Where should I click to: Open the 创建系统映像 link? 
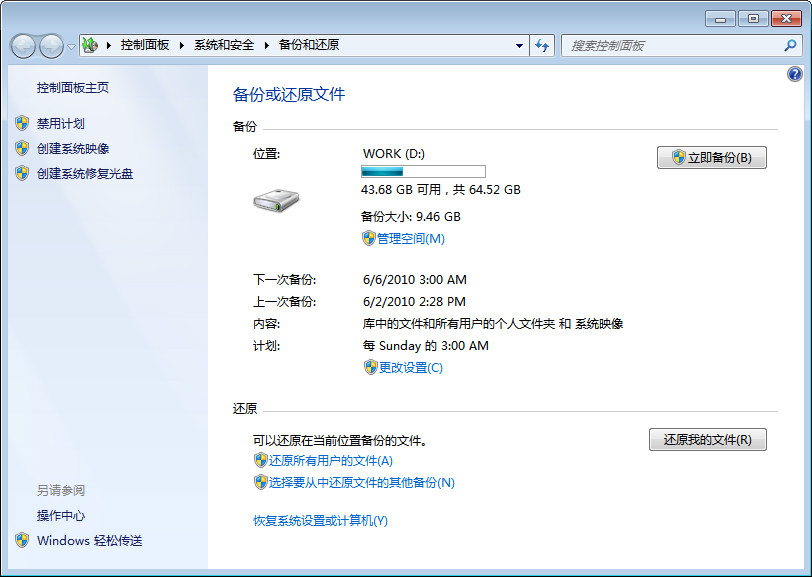click(x=73, y=149)
